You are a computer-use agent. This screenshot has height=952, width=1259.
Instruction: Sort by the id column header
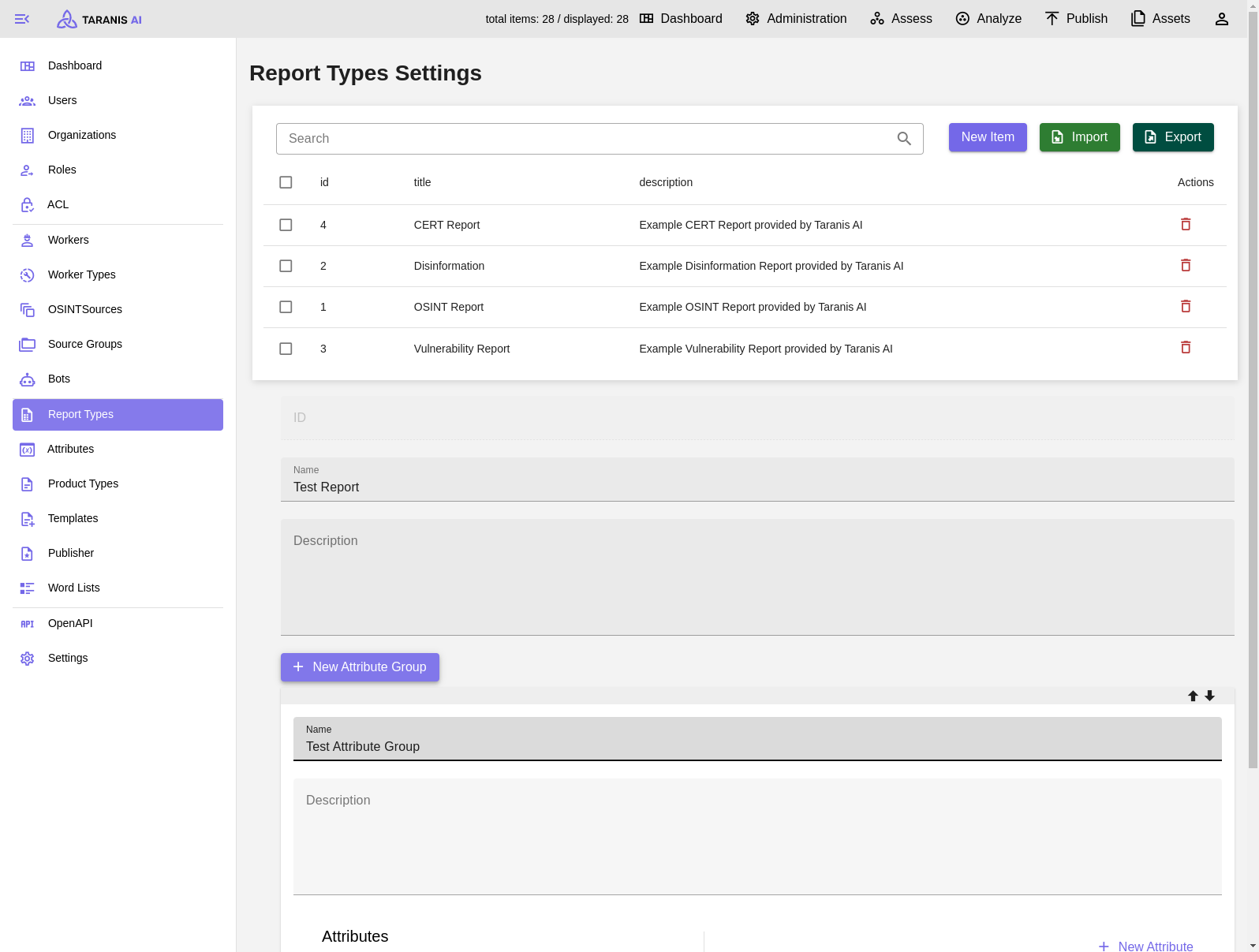324,182
